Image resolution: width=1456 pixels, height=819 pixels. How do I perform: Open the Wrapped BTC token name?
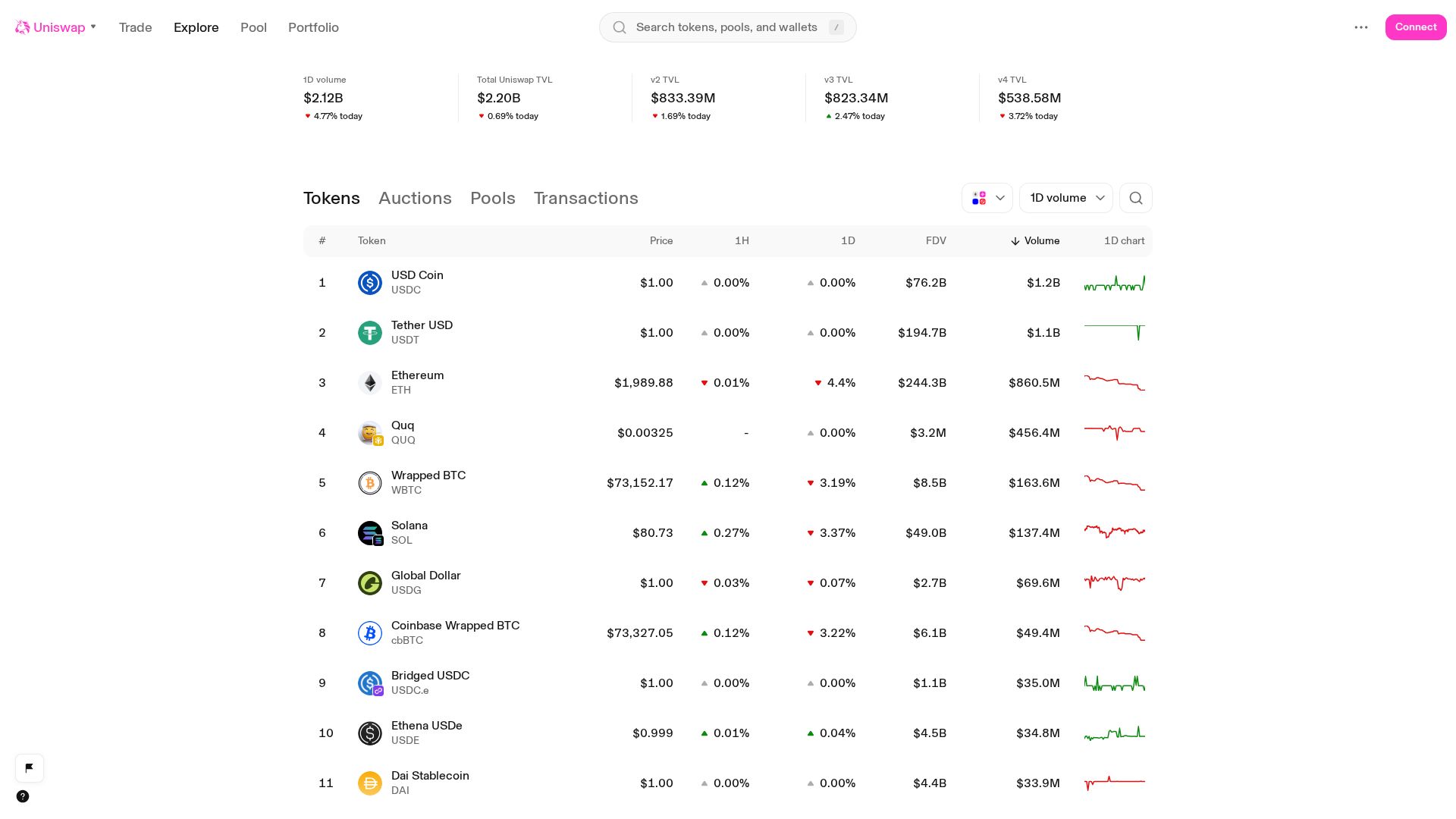[x=428, y=475]
